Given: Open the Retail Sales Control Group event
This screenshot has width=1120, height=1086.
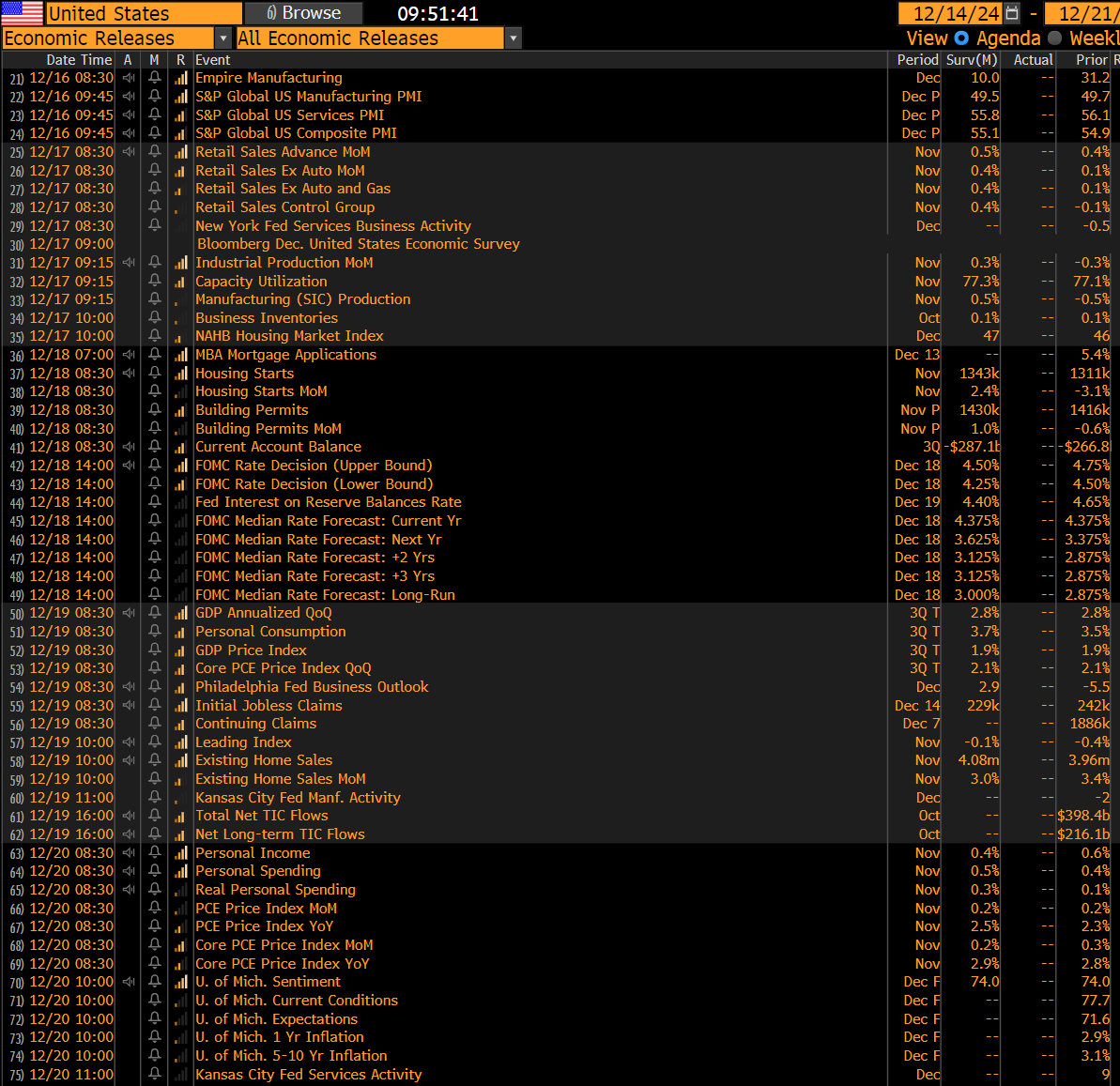Looking at the screenshot, I should (285, 207).
